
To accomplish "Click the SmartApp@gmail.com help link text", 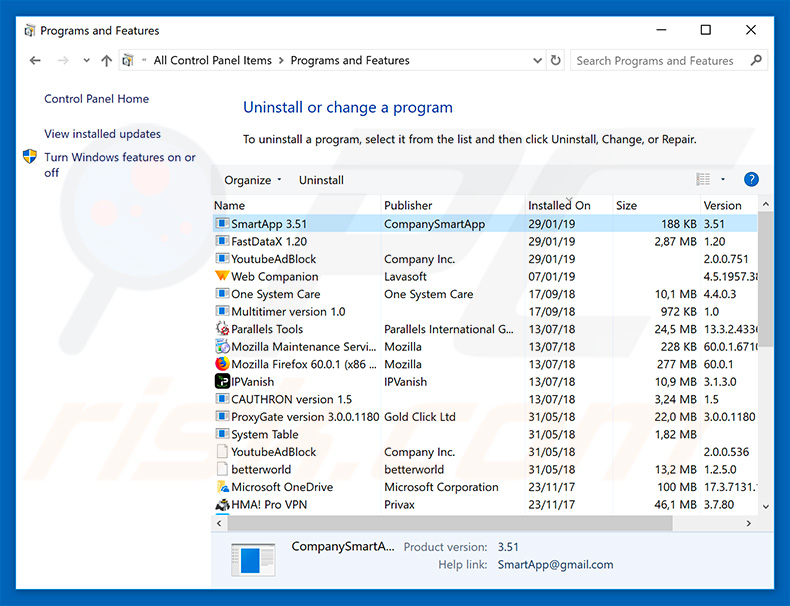I will [556, 565].
